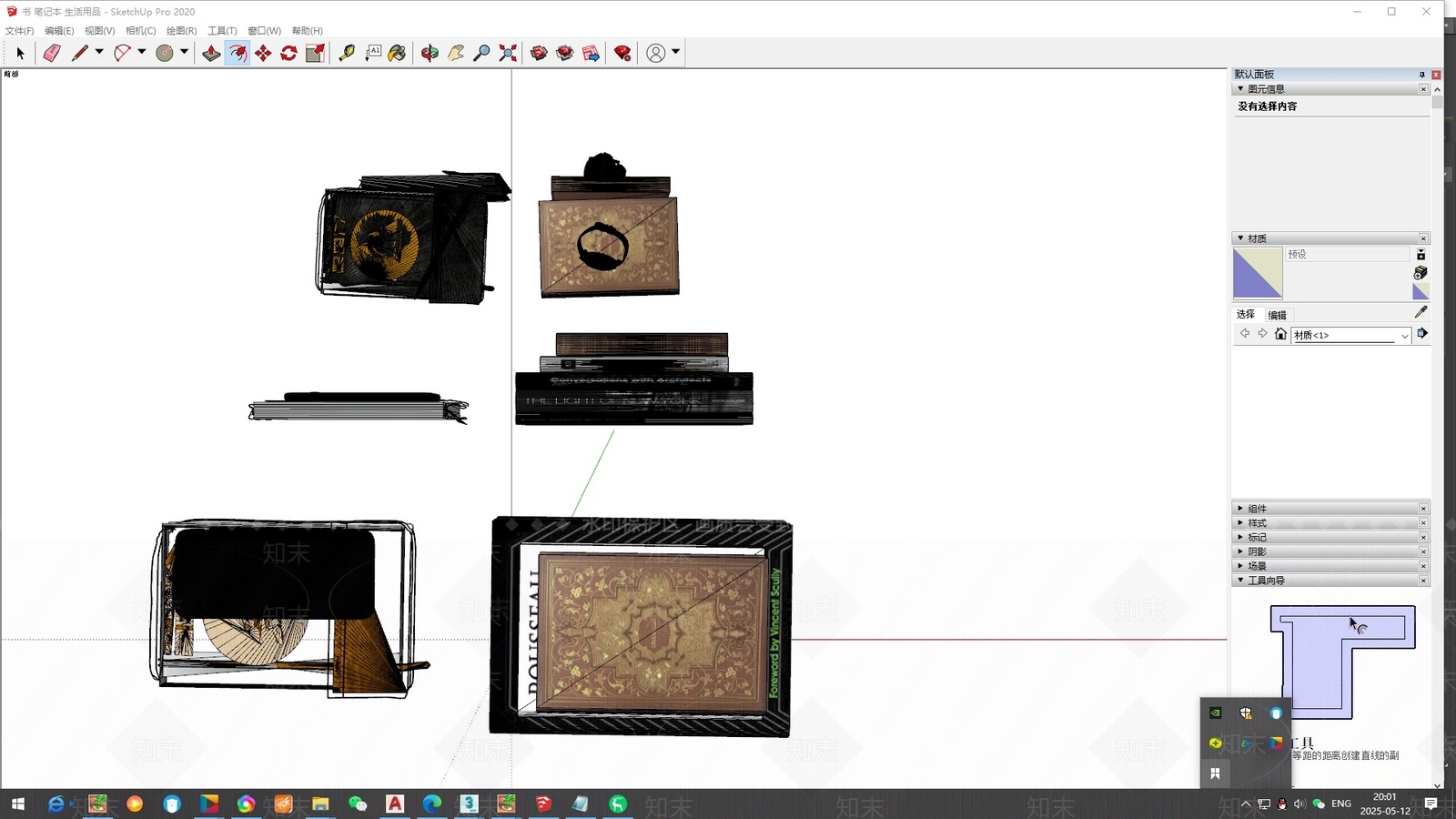Choose the Zoom magnifier tool
Image resolution: width=1456 pixels, height=819 pixels.
click(481, 54)
